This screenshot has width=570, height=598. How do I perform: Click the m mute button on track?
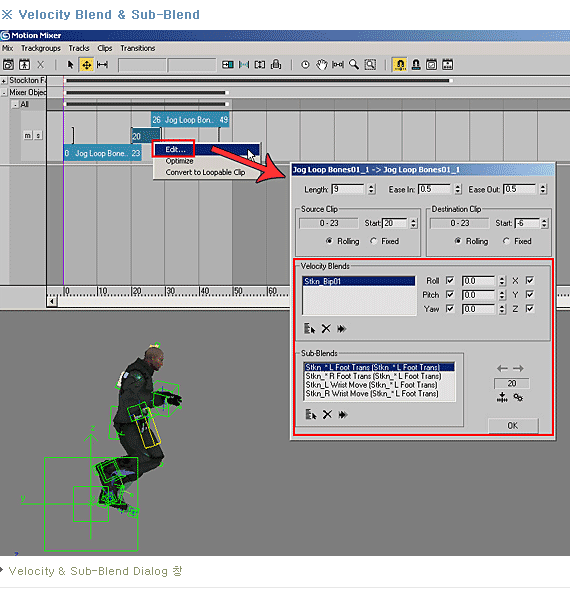coord(27,135)
